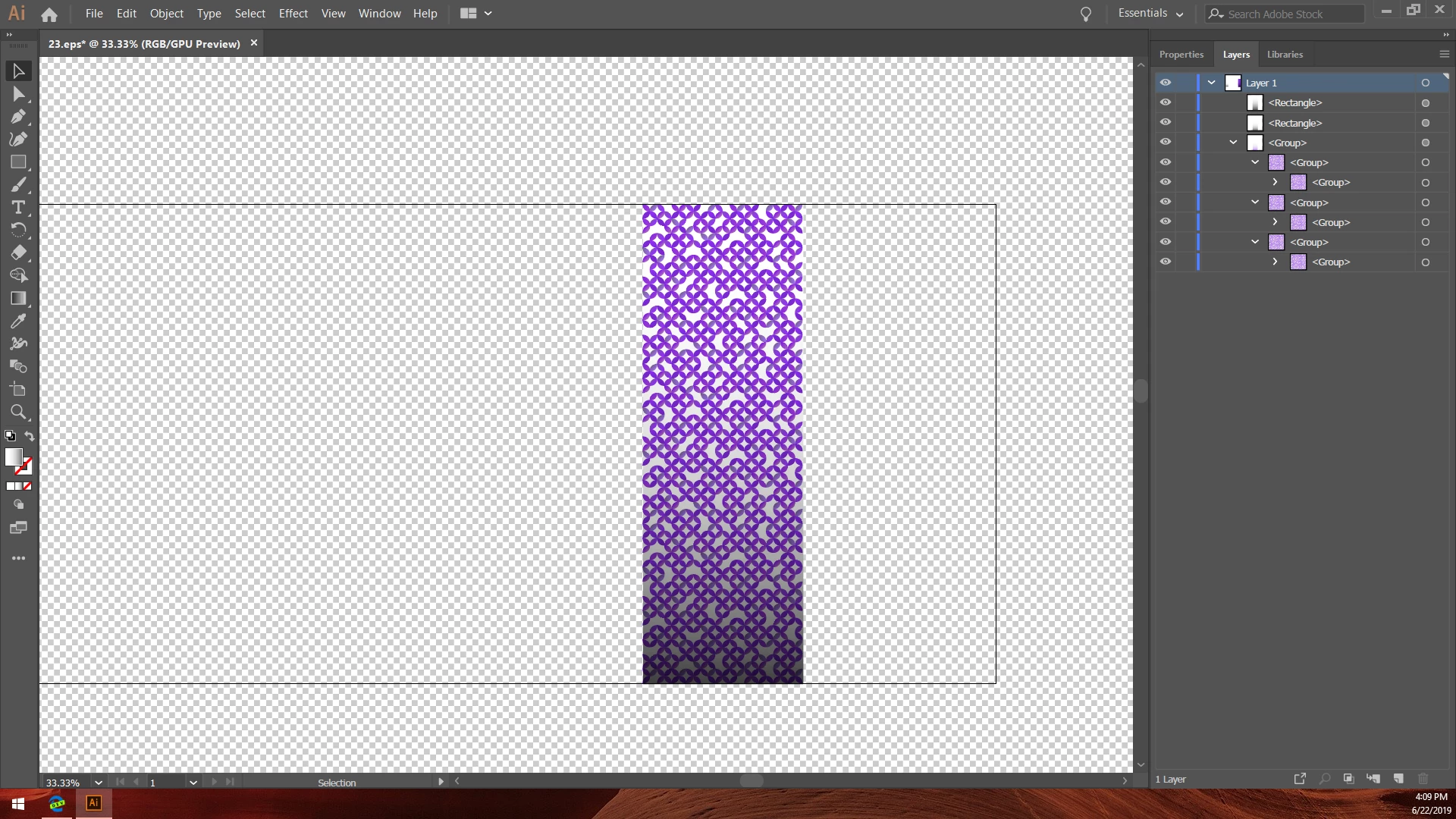Toggle visibility of the second Rectangle

point(1166,122)
